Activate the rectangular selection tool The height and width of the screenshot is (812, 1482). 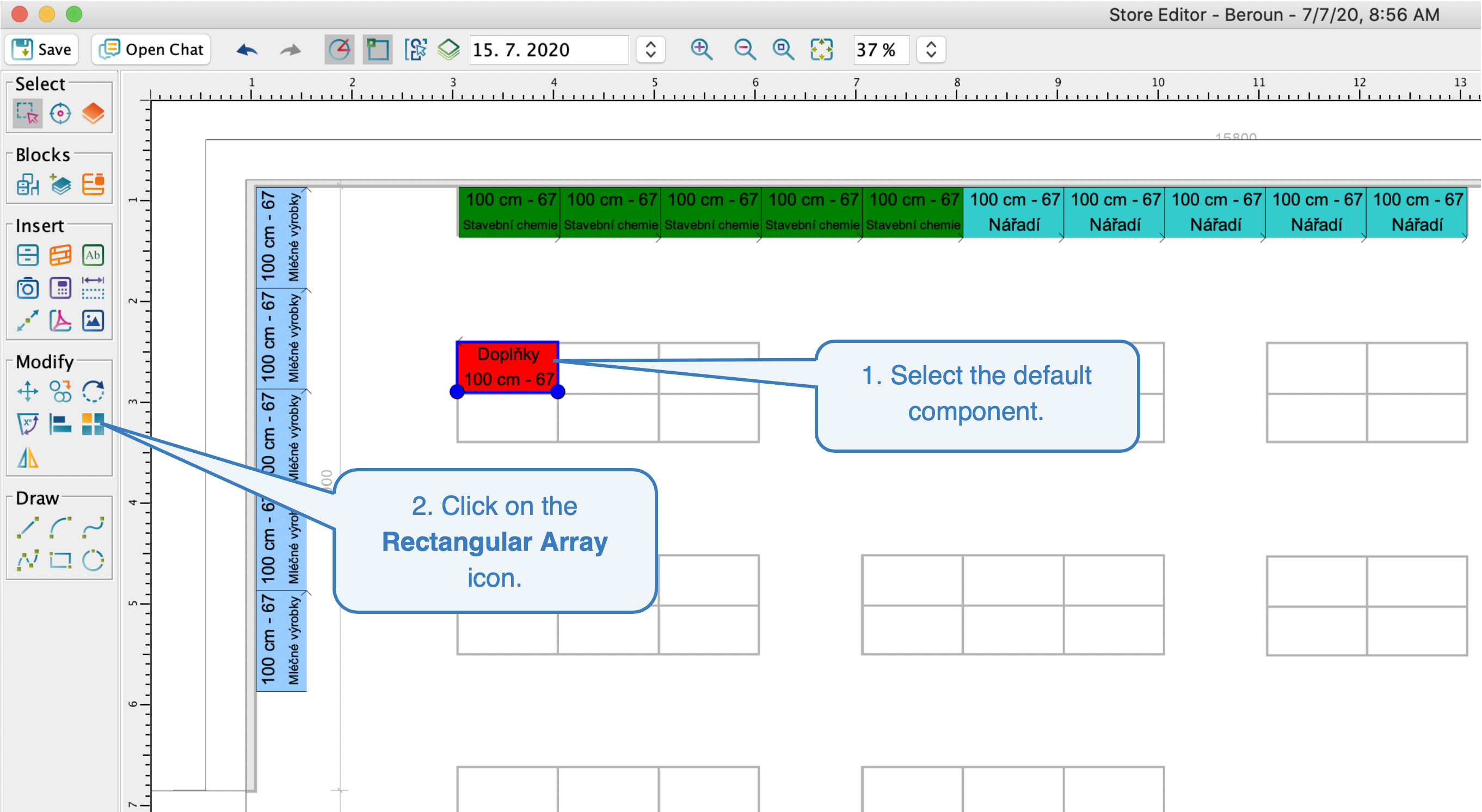pyautogui.click(x=27, y=113)
